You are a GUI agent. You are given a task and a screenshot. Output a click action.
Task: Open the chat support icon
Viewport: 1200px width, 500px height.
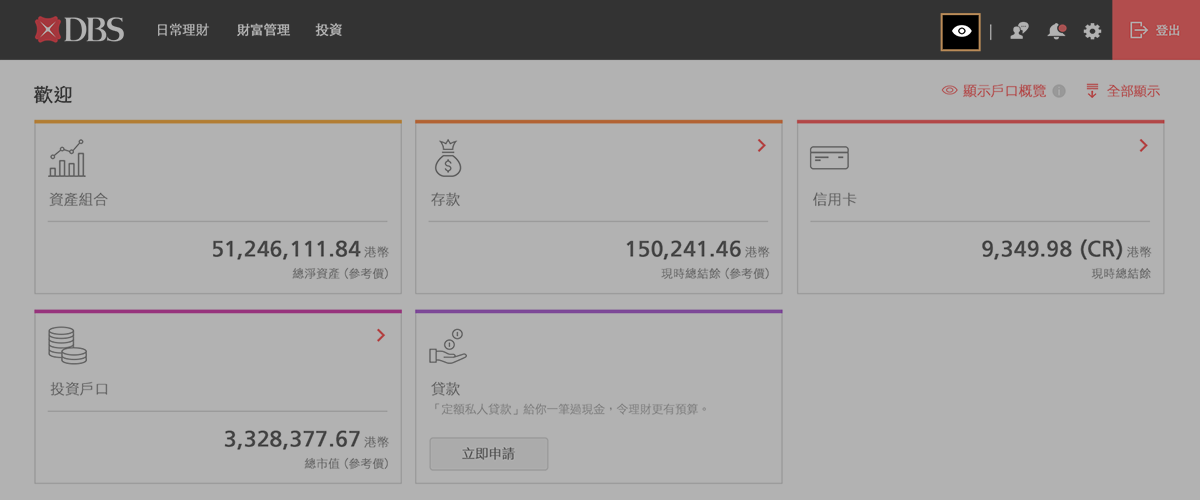point(1019,31)
